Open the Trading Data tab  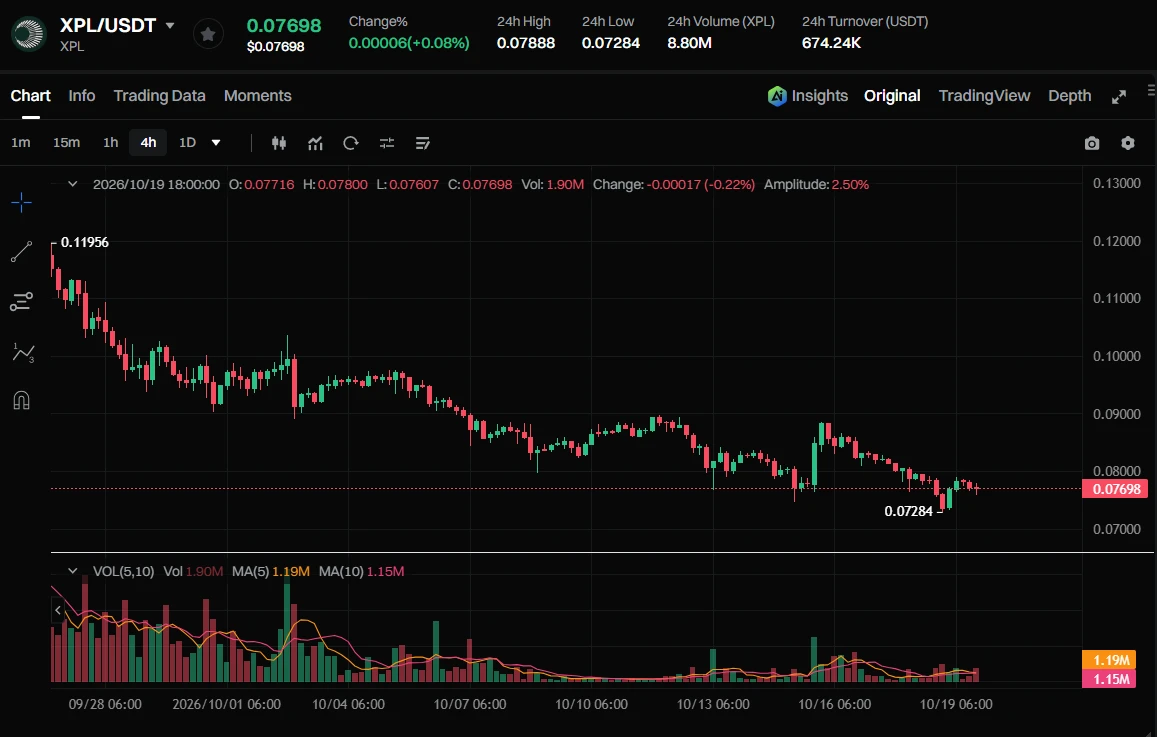[x=159, y=96]
